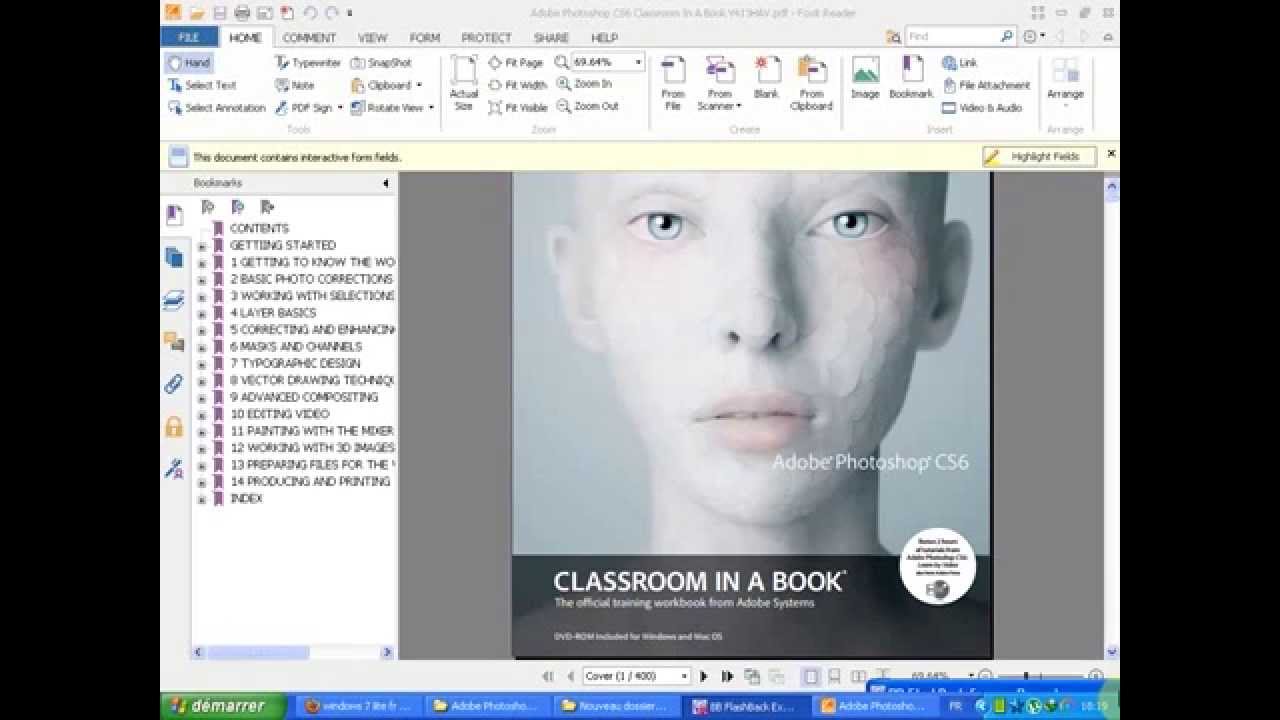Image resolution: width=1280 pixels, height=720 pixels.
Task: Select the Hand tool
Action: pos(189,62)
